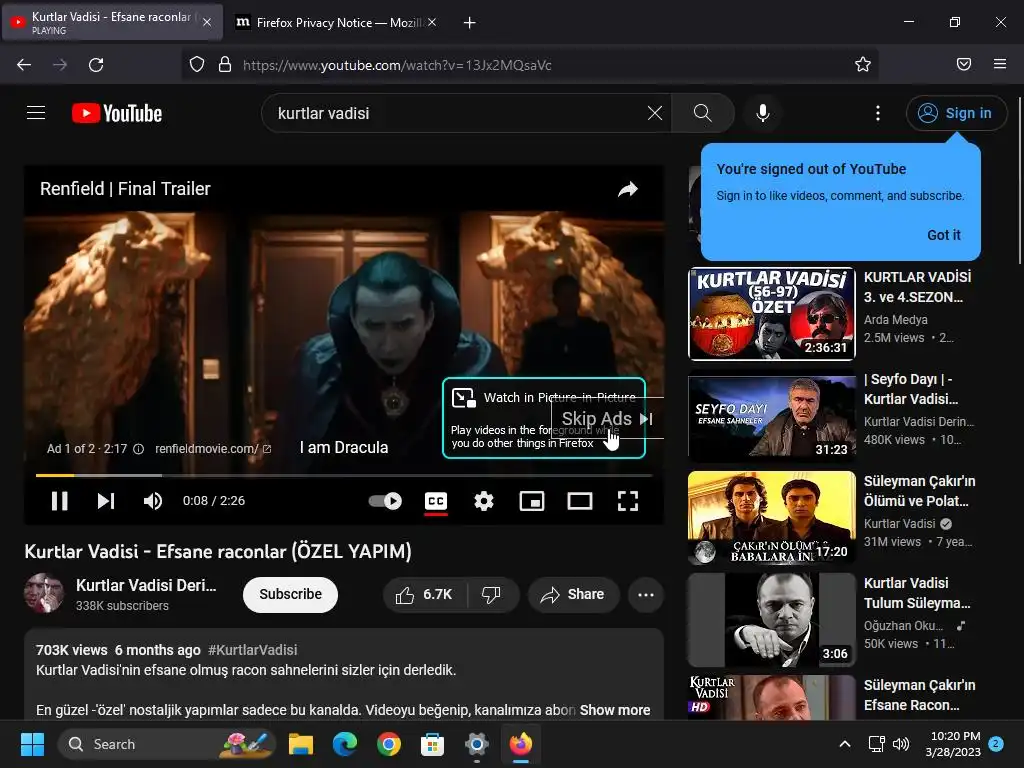
Task: Open the clock showing 10:20 PM
Action: (x=953, y=744)
